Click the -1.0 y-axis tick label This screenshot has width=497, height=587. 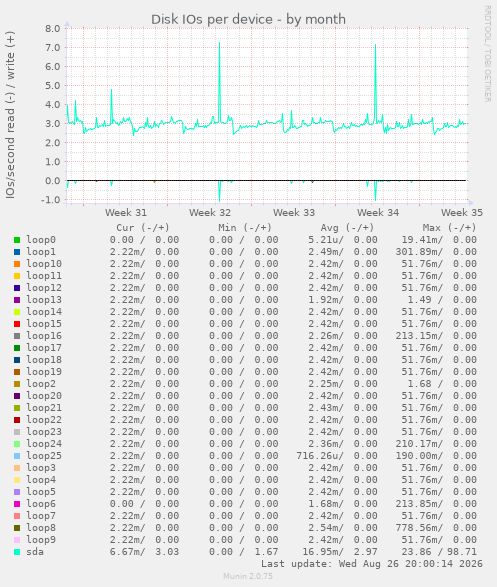[x=51, y=200]
